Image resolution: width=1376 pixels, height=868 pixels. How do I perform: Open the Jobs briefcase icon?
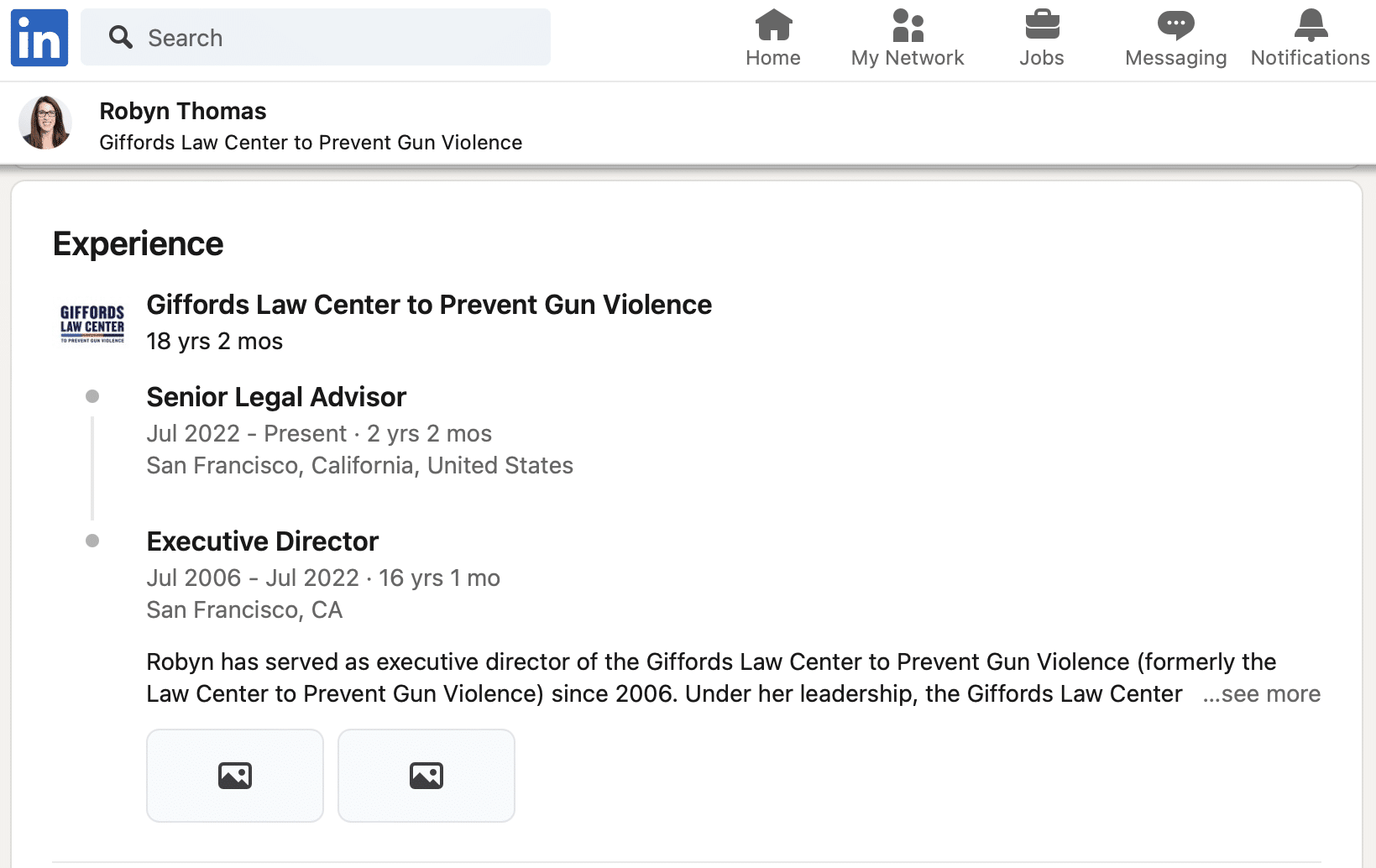[1042, 25]
